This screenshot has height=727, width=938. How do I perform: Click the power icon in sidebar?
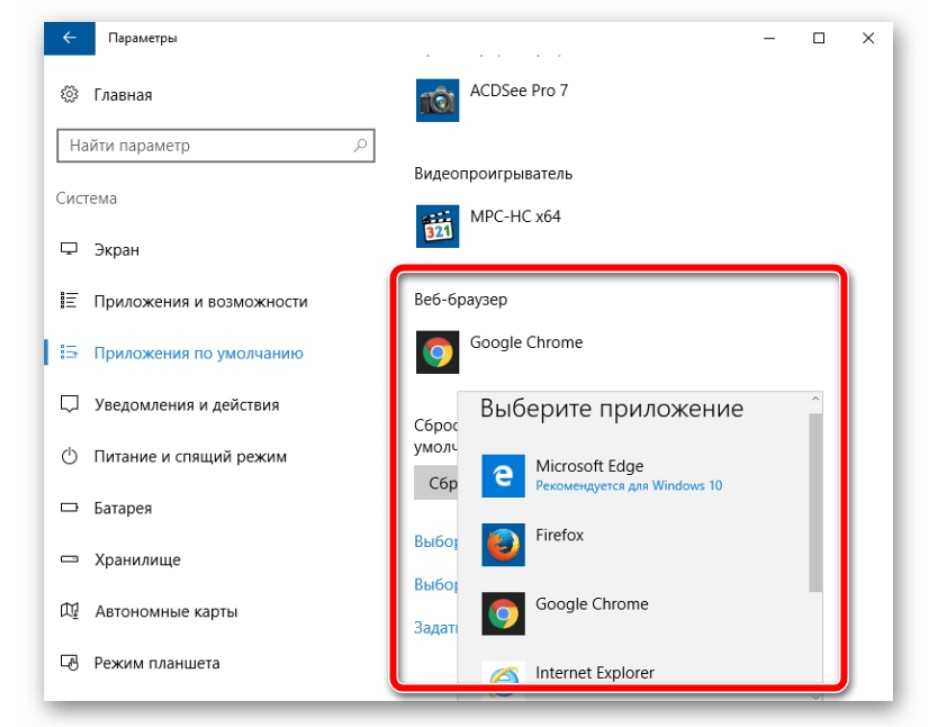(x=69, y=456)
